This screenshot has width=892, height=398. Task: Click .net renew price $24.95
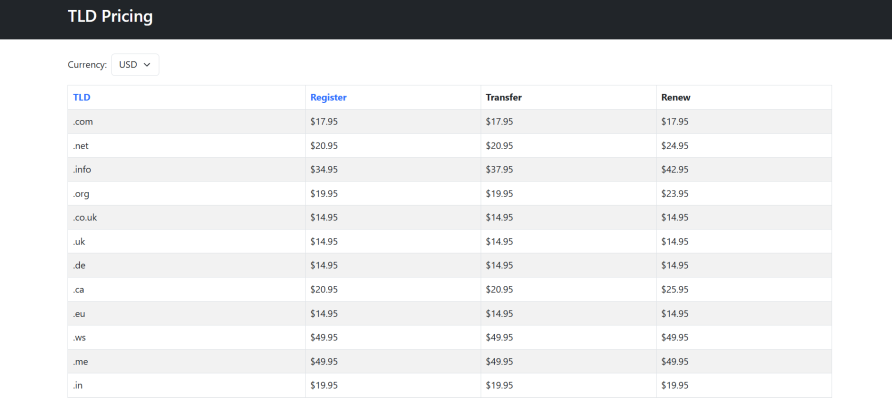[x=675, y=146]
